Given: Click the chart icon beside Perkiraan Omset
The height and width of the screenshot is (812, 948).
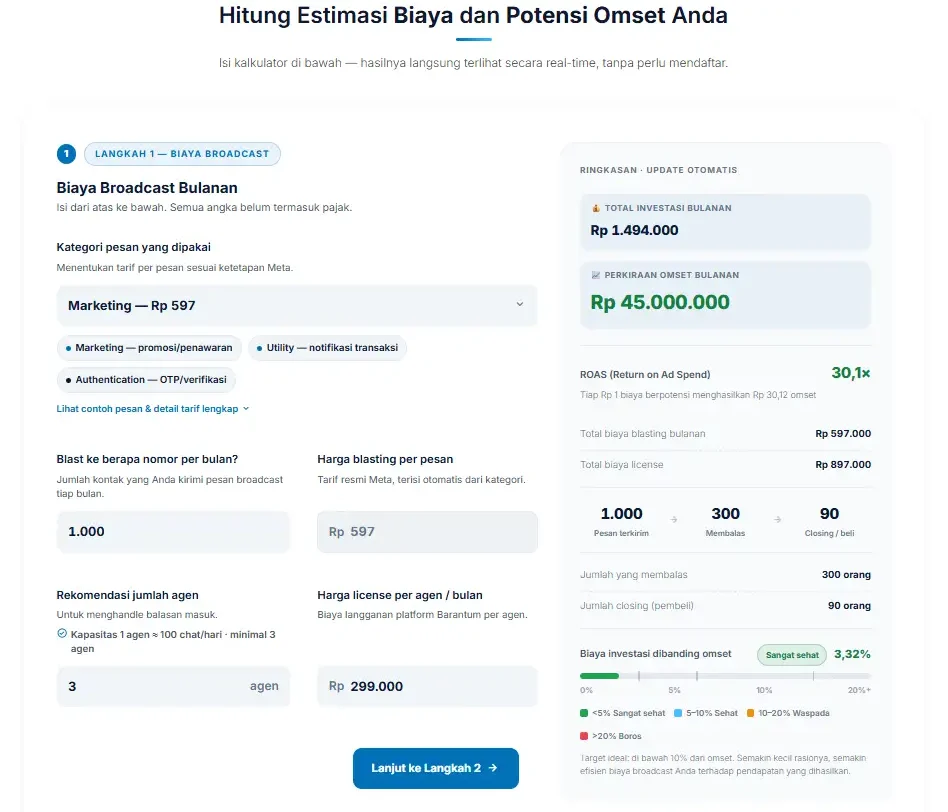Looking at the screenshot, I should click(x=596, y=275).
